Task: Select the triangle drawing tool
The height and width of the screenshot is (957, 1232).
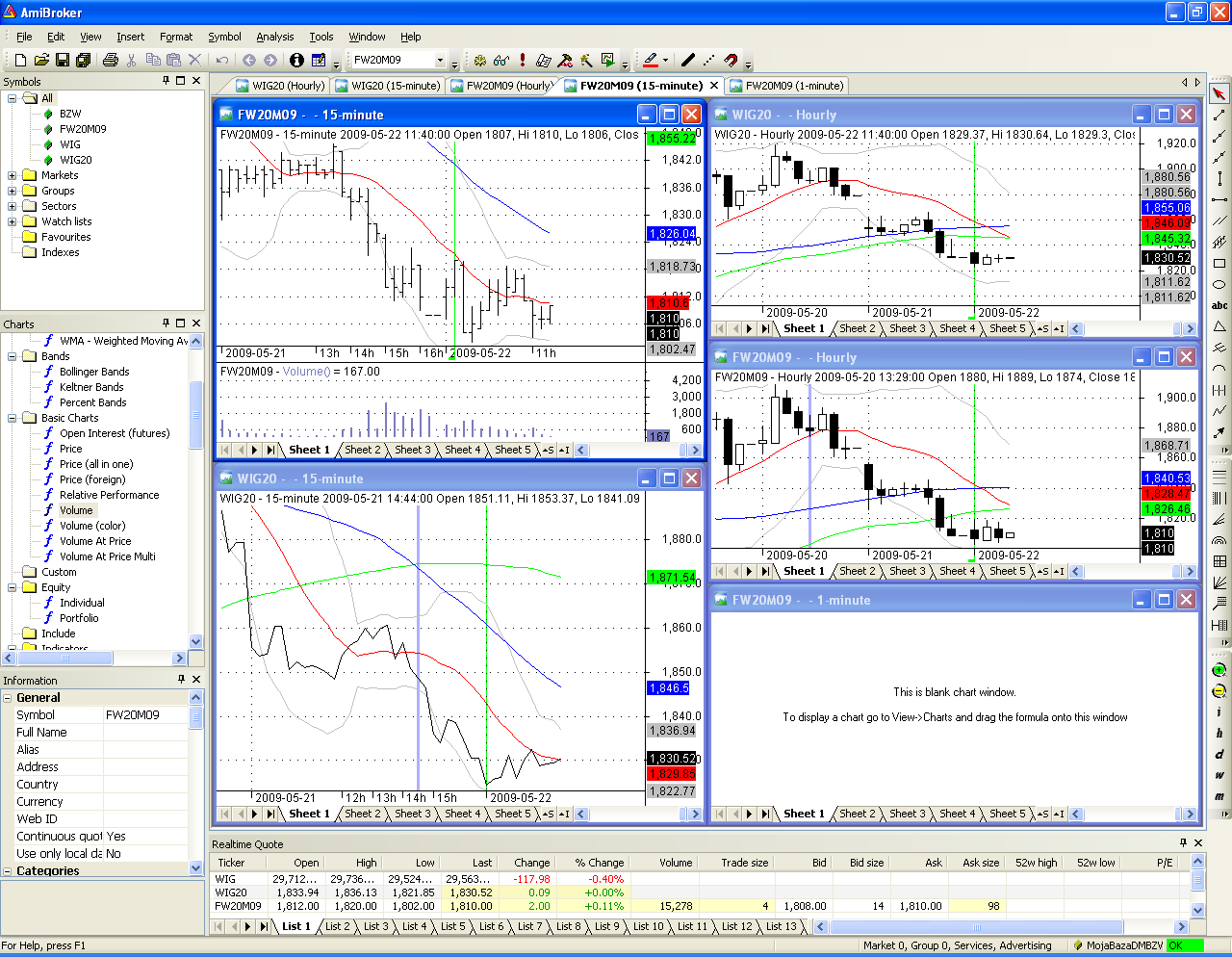Action: pos(1219,326)
